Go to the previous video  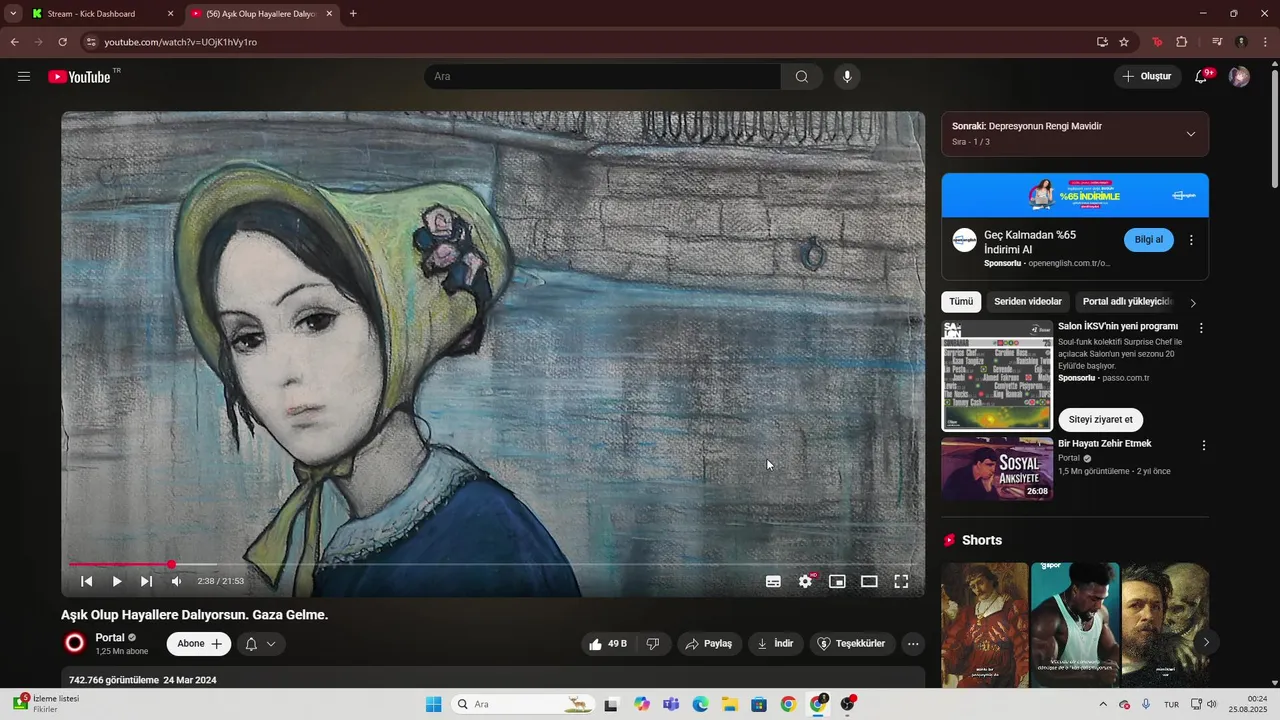87,581
